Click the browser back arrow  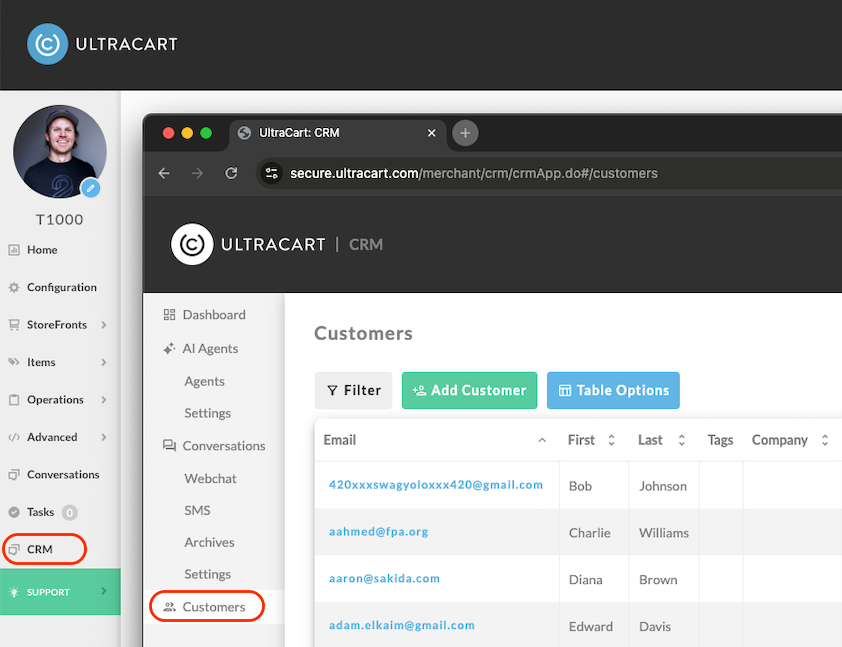[x=164, y=173]
